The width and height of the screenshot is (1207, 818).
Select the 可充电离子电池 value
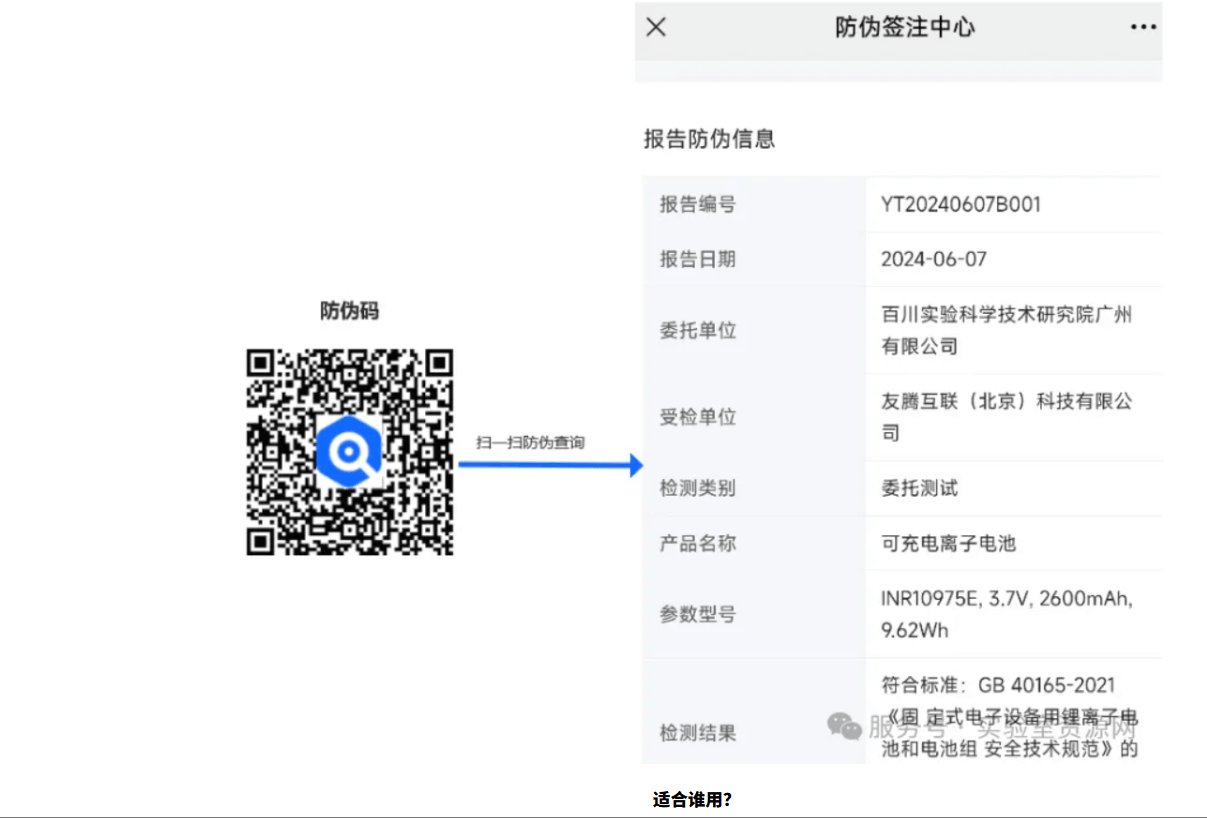pyautogui.click(x=948, y=543)
